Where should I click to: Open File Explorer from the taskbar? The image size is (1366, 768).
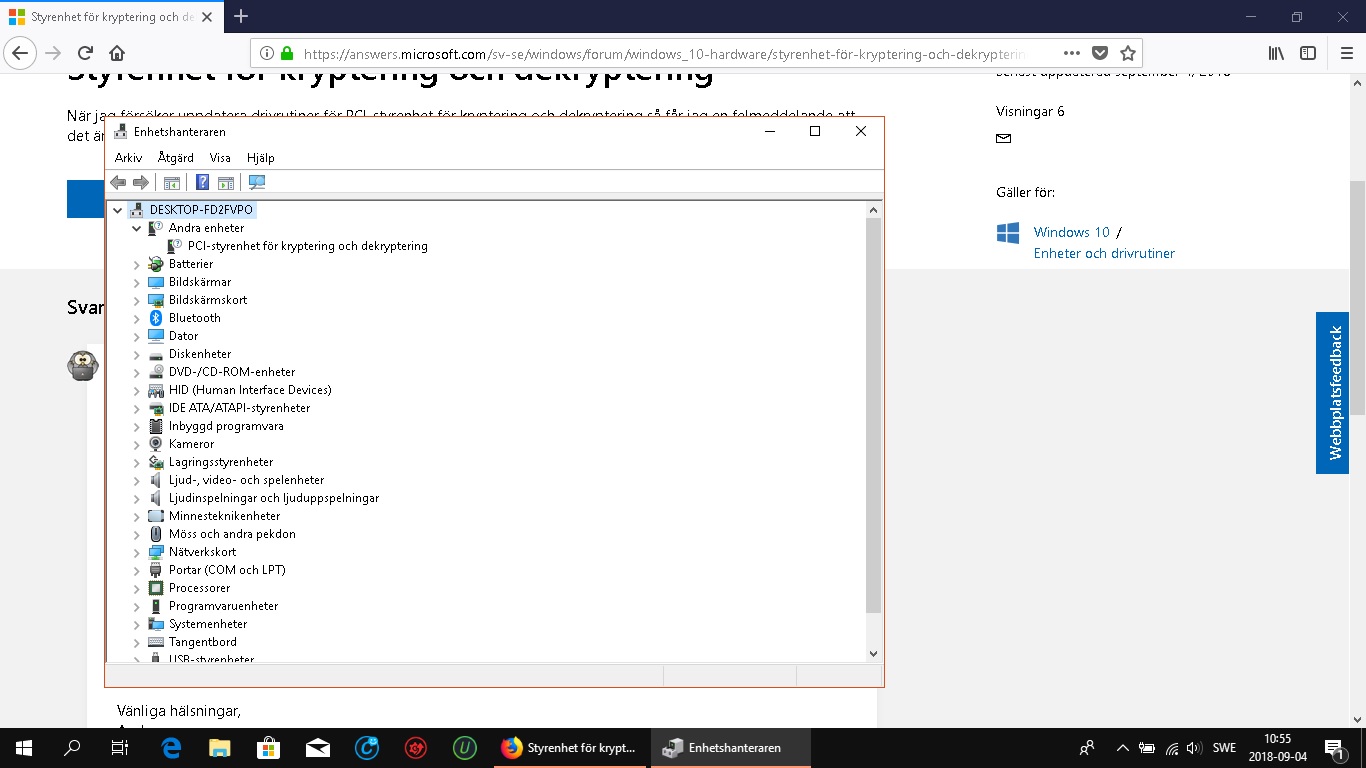219,747
